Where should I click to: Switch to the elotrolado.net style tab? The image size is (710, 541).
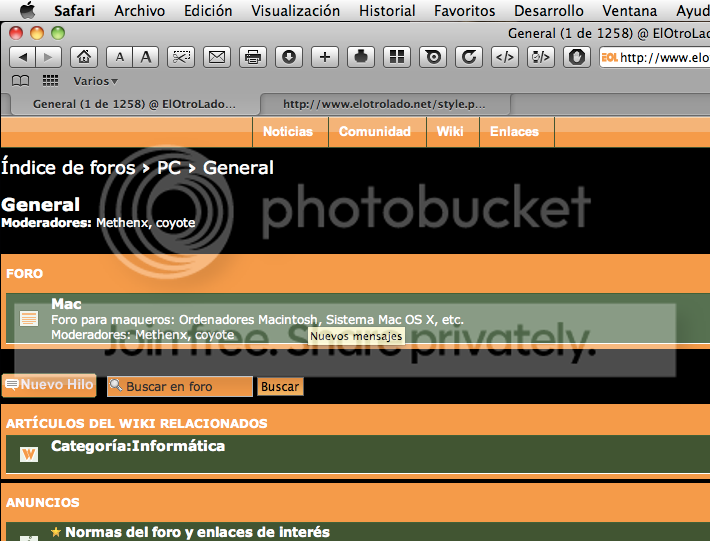coord(385,103)
